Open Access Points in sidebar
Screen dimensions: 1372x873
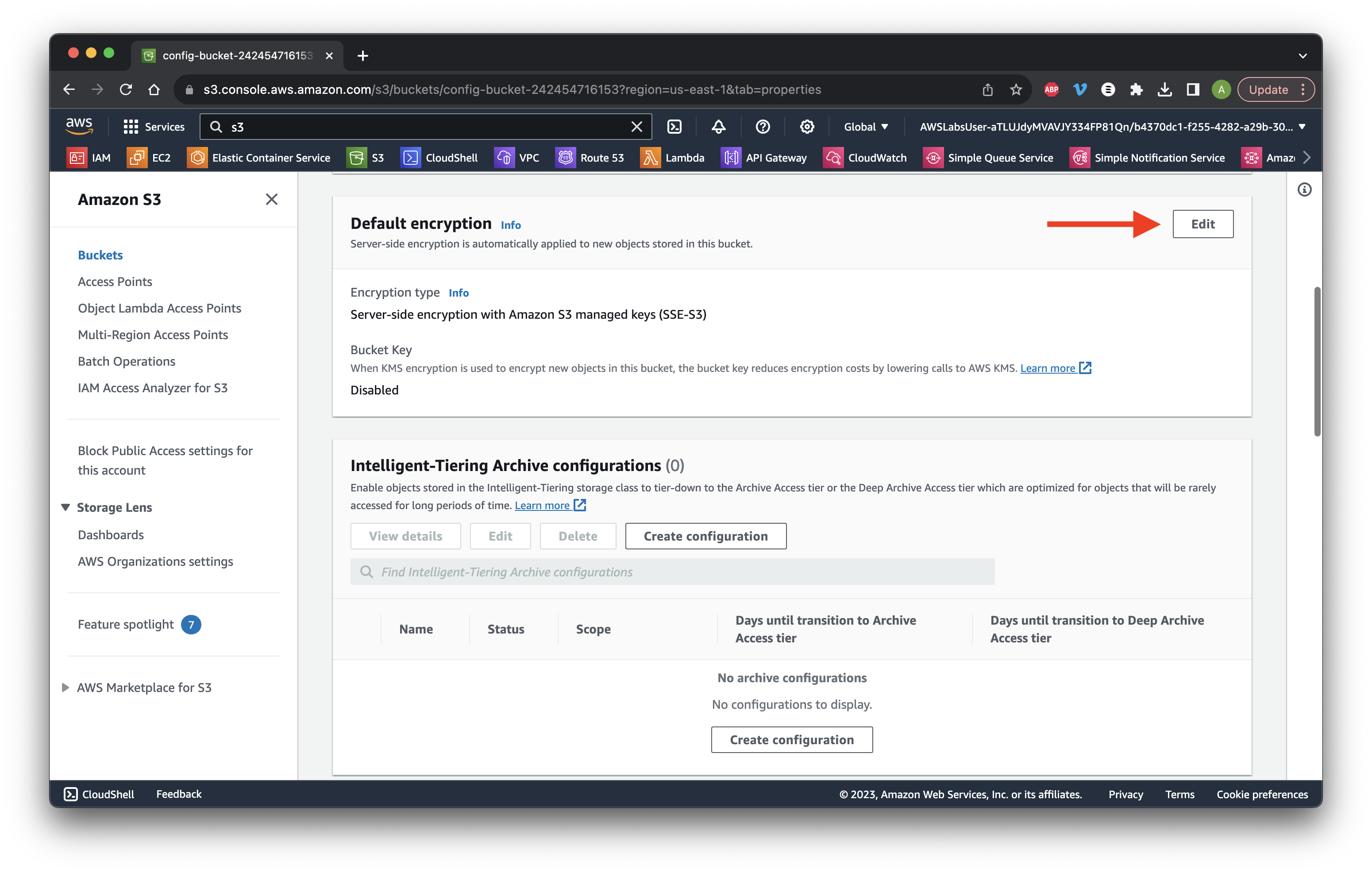(x=115, y=282)
